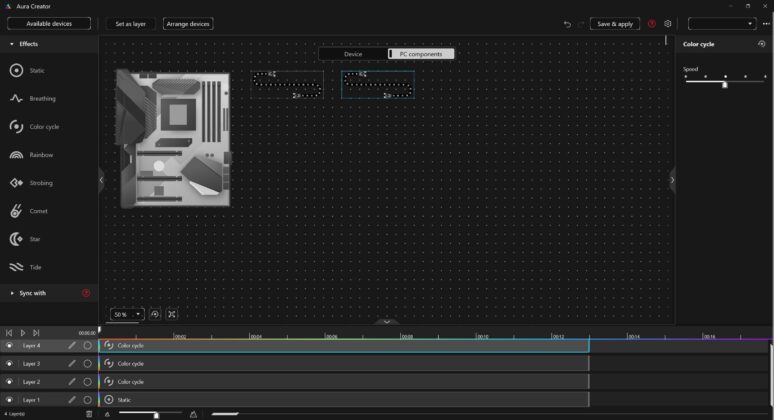Click the circle toggle on Layer 2
Image resolution: width=774 pixels, height=420 pixels.
(87, 382)
